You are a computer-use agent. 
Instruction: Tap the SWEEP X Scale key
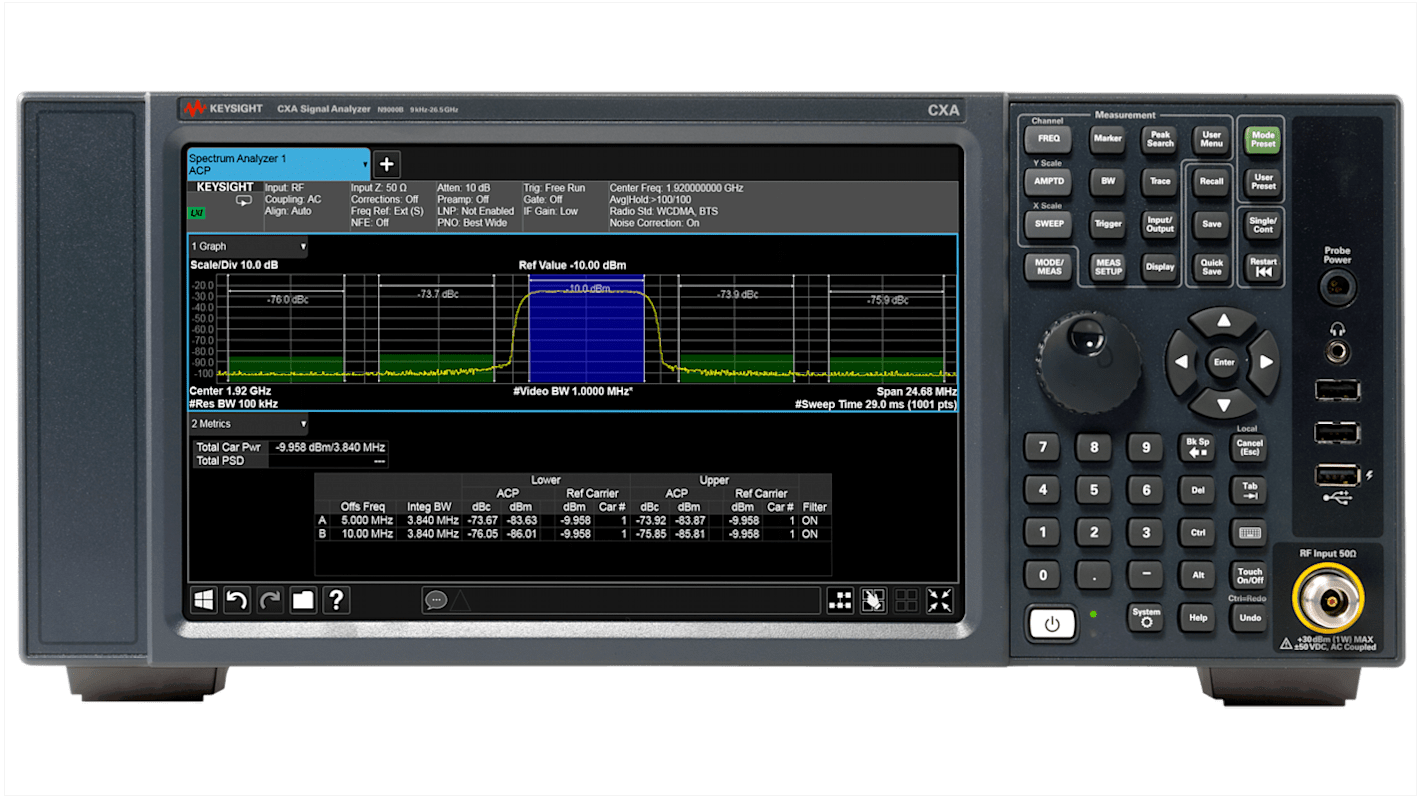pyautogui.click(x=1048, y=223)
